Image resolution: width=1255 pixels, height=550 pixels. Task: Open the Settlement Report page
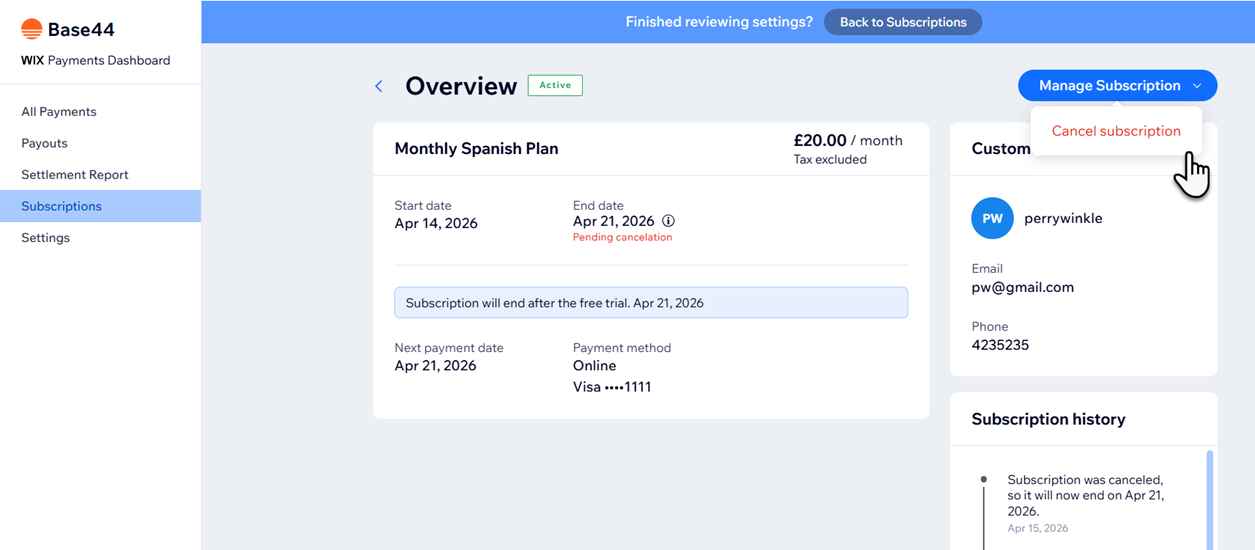pyautogui.click(x=75, y=175)
